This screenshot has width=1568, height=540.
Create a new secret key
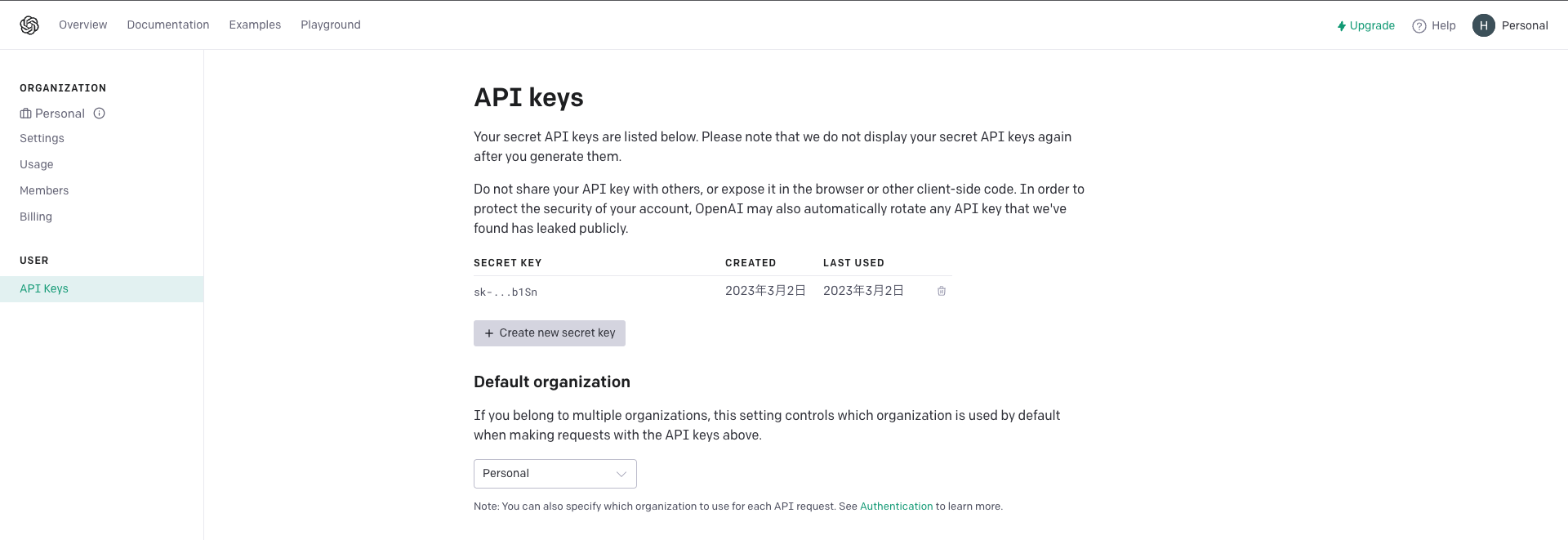[x=550, y=333]
